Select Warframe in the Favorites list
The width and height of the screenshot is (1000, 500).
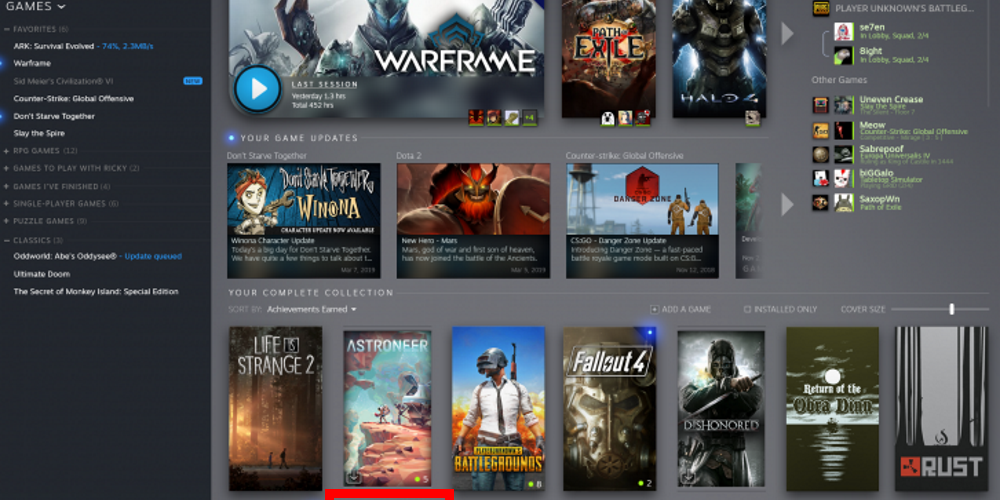pyautogui.click(x=32, y=63)
